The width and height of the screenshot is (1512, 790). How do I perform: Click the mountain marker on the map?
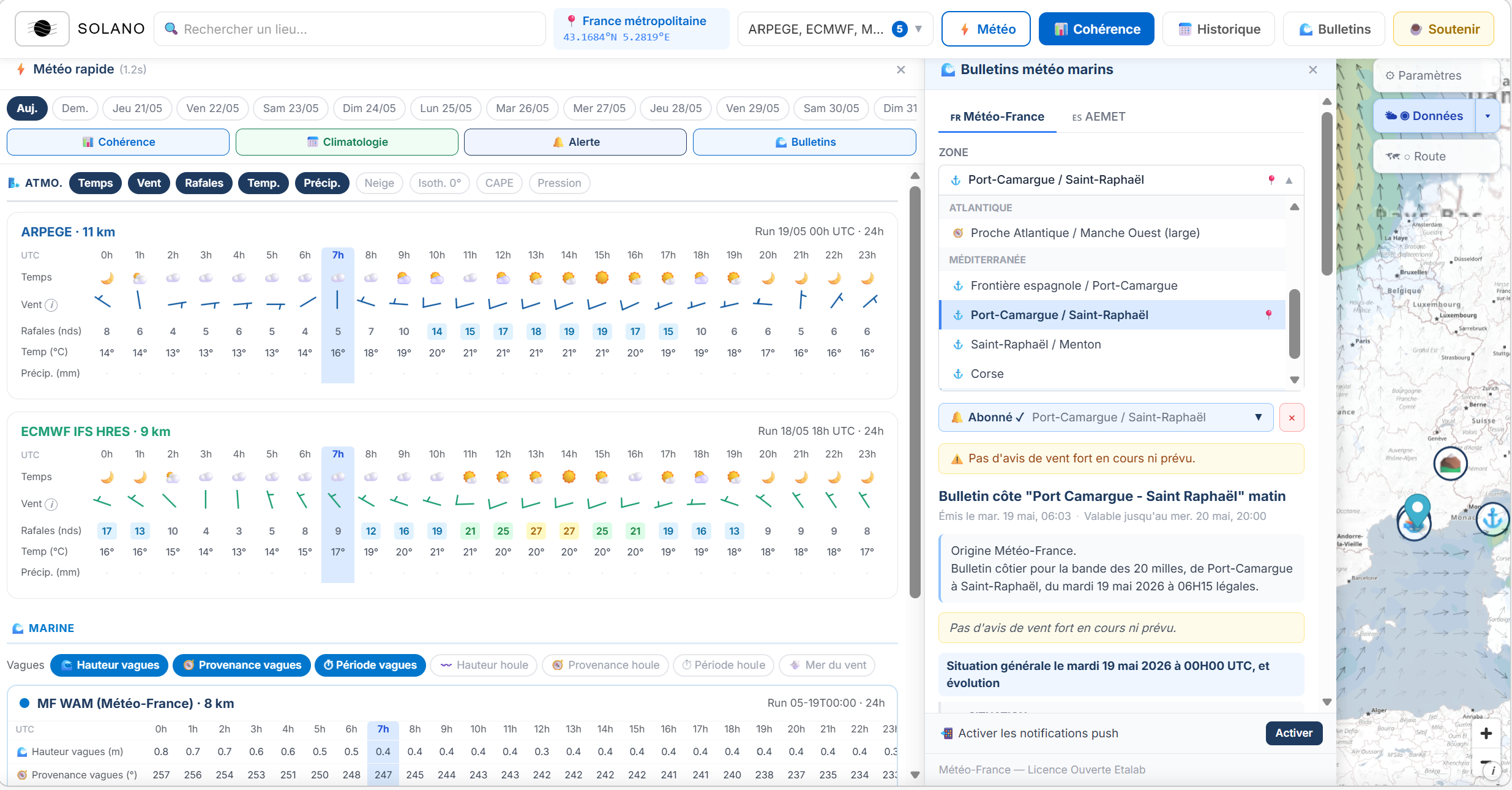tap(1450, 464)
